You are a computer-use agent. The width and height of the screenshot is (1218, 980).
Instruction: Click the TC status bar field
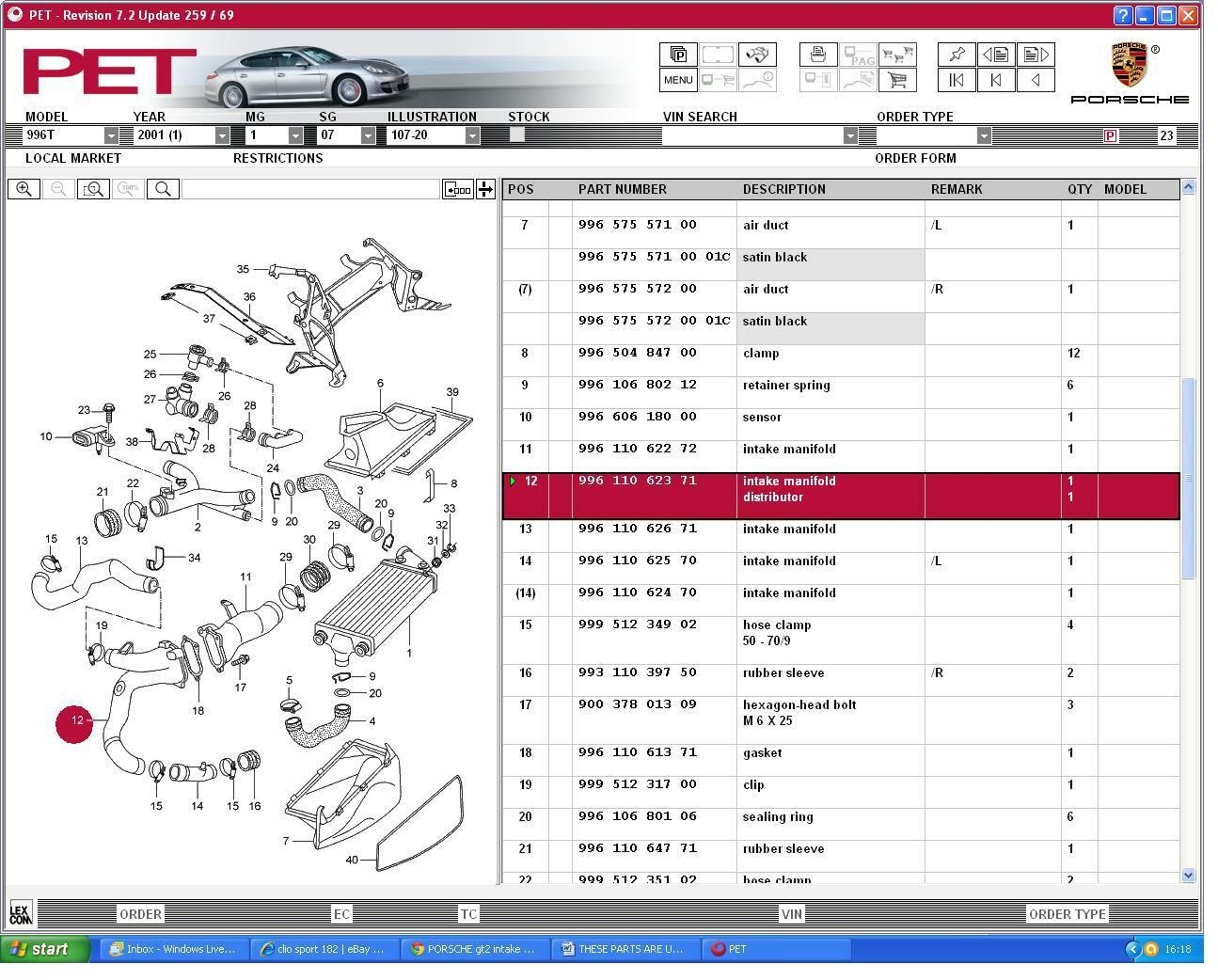(468, 914)
